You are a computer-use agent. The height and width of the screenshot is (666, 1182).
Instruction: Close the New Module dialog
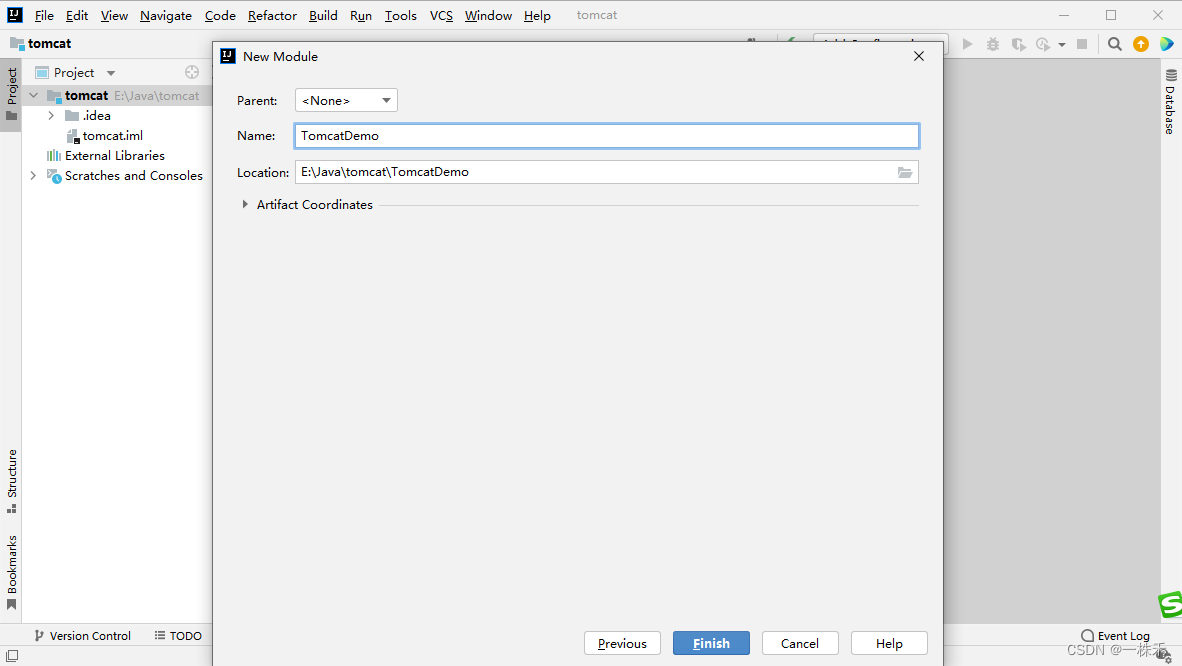pos(918,57)
